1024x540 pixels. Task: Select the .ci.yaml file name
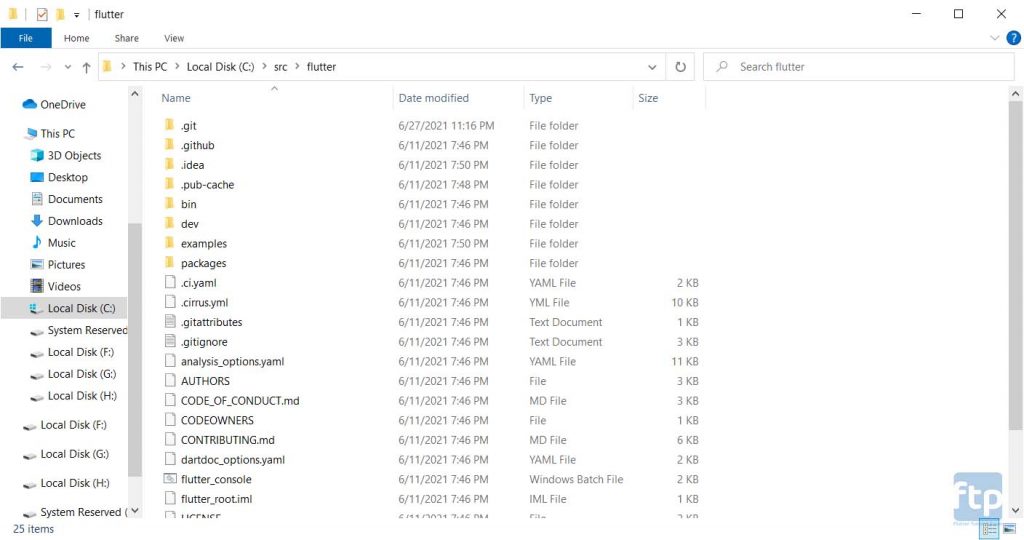point(199,283)
